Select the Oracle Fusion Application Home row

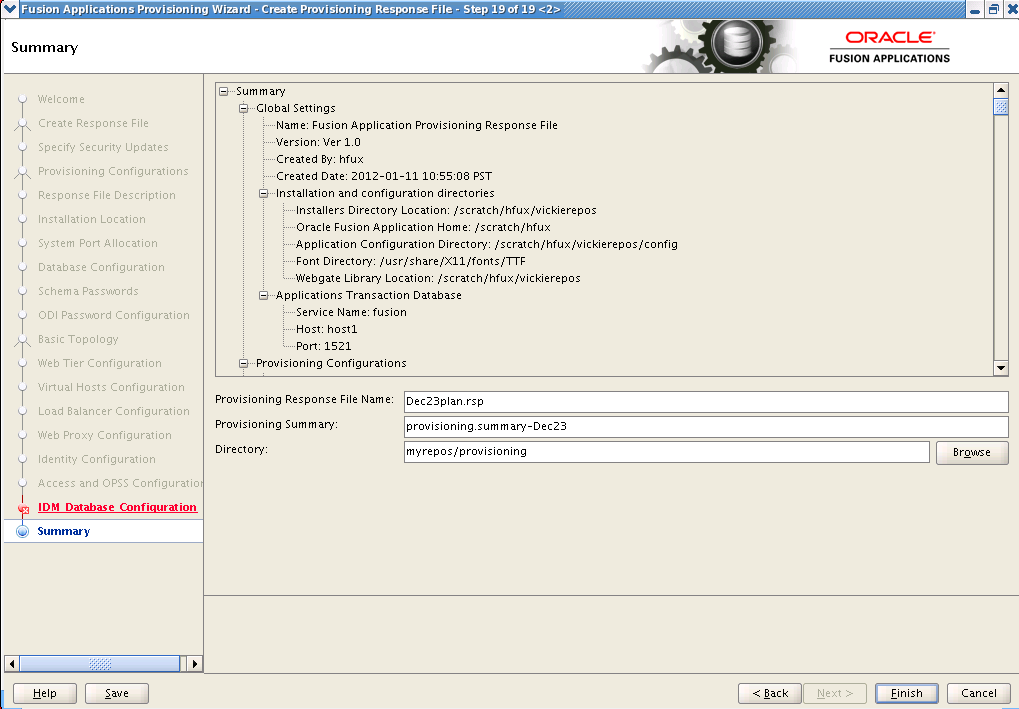pos(423,227)
